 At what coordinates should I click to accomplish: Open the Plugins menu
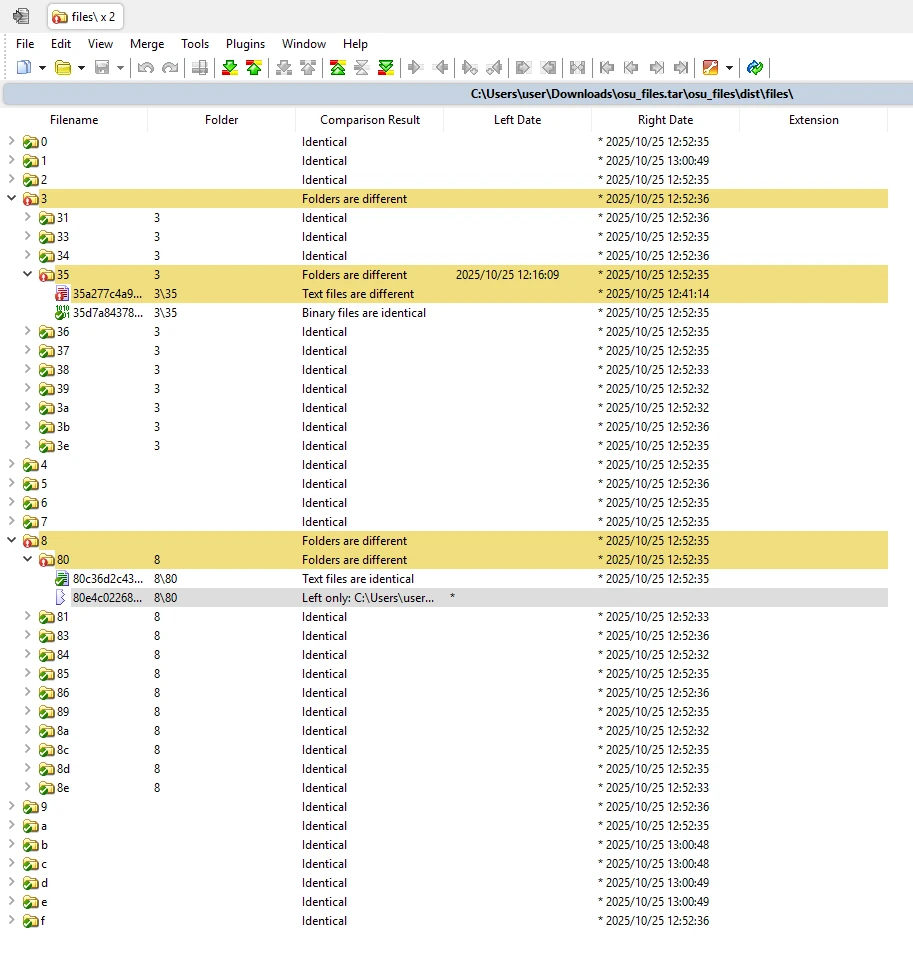click(x=245, y=44)
